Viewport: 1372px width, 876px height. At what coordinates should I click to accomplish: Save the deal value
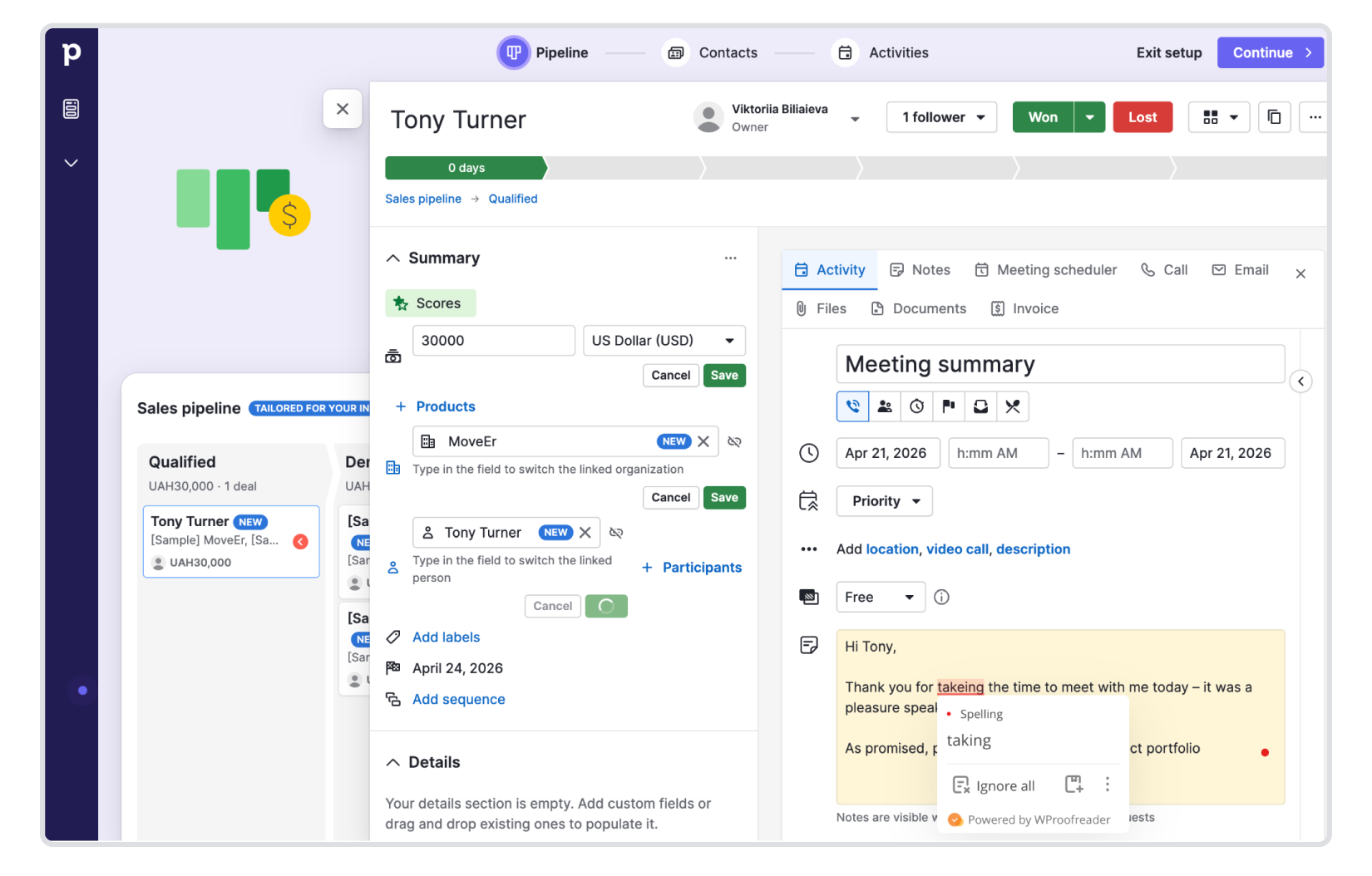pos(724,376)
